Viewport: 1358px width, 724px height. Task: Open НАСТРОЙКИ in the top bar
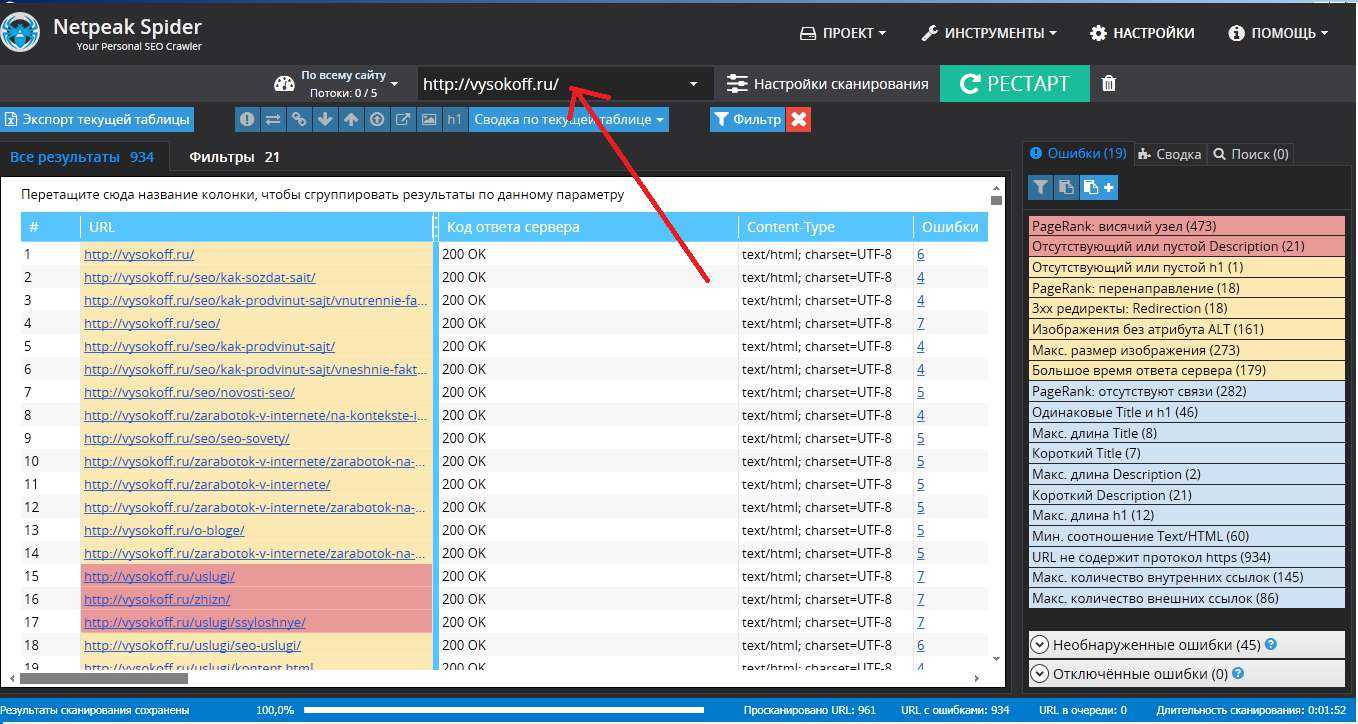(x=1142, y=33)
